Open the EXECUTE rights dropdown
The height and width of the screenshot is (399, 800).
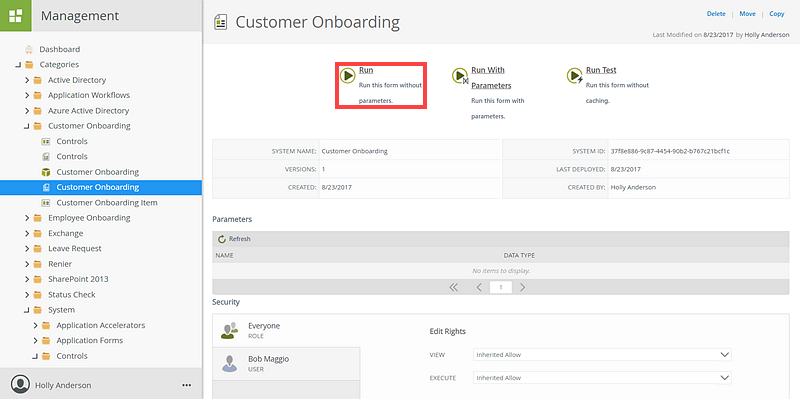pos(603,378)
